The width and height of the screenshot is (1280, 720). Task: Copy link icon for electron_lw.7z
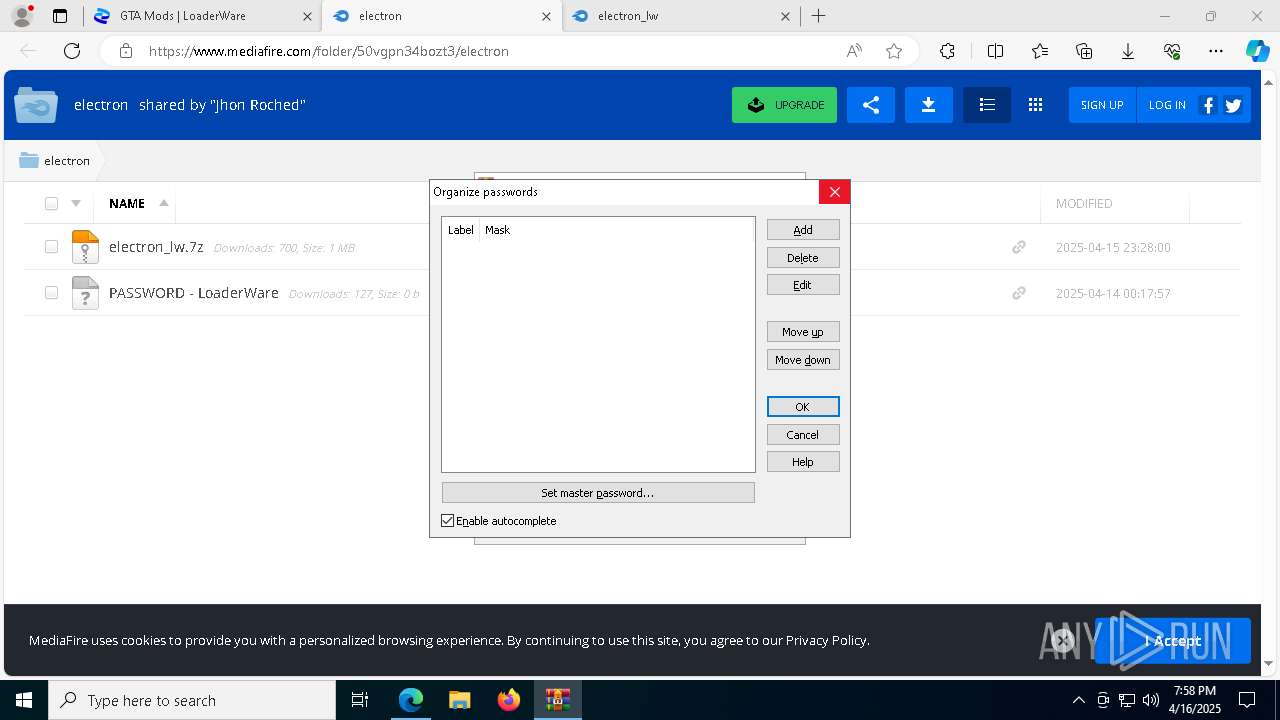[x=1019, y=247]
